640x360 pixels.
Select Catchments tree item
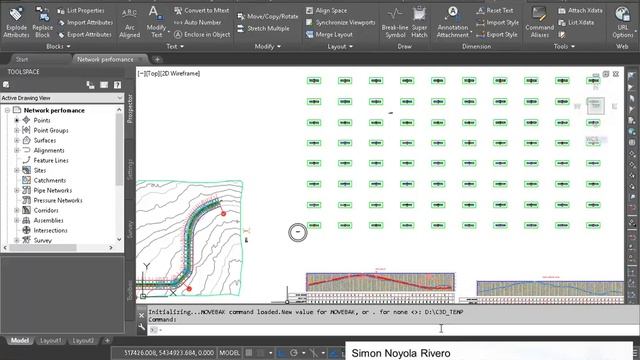(49, 180)
